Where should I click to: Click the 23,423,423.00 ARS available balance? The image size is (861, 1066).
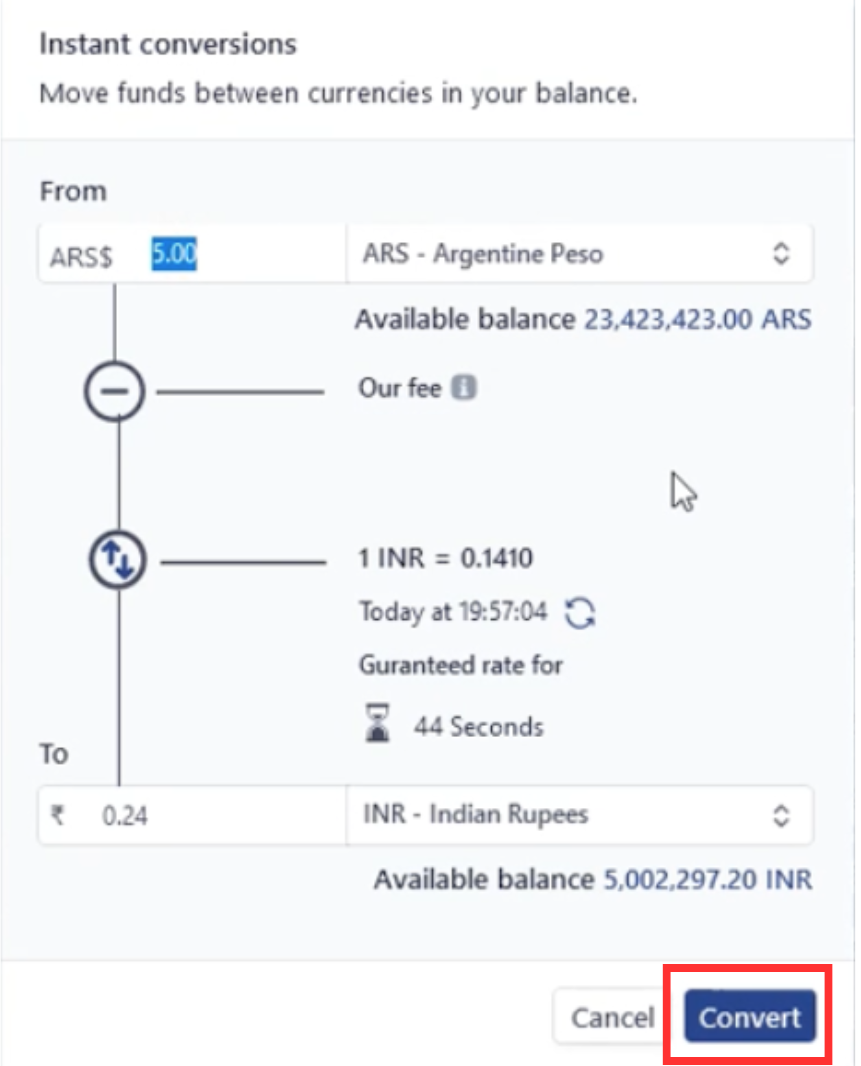pos(697,320)
